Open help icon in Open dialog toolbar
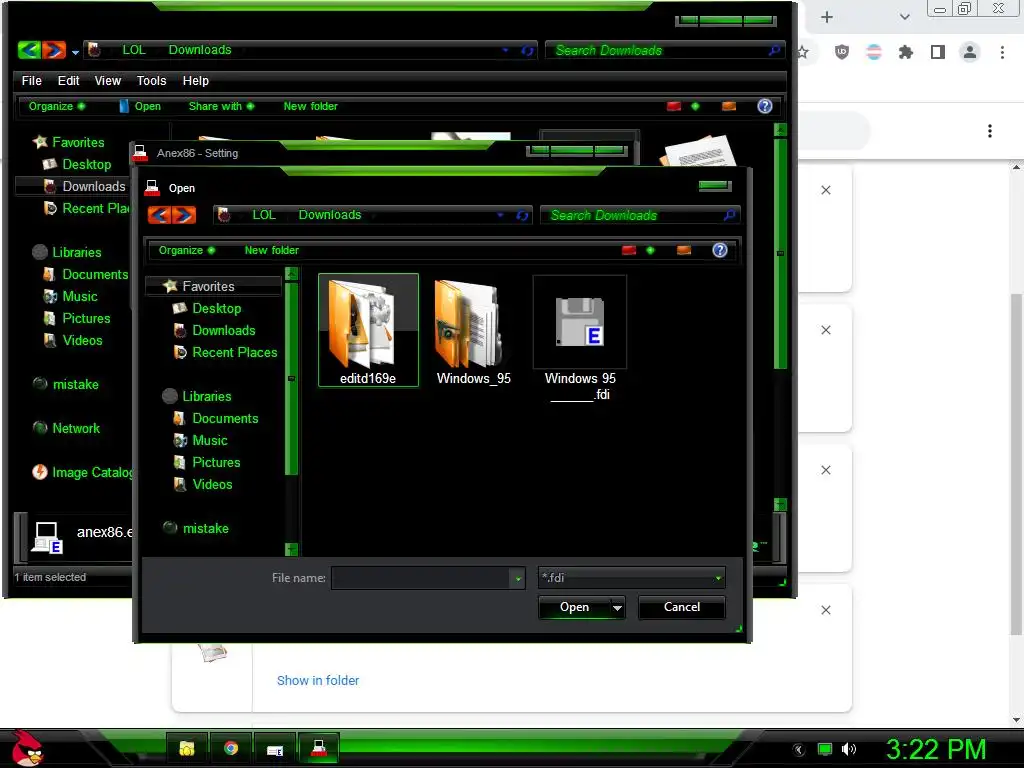The height and width of the screenshot is (768, 1024). [720, 250]
